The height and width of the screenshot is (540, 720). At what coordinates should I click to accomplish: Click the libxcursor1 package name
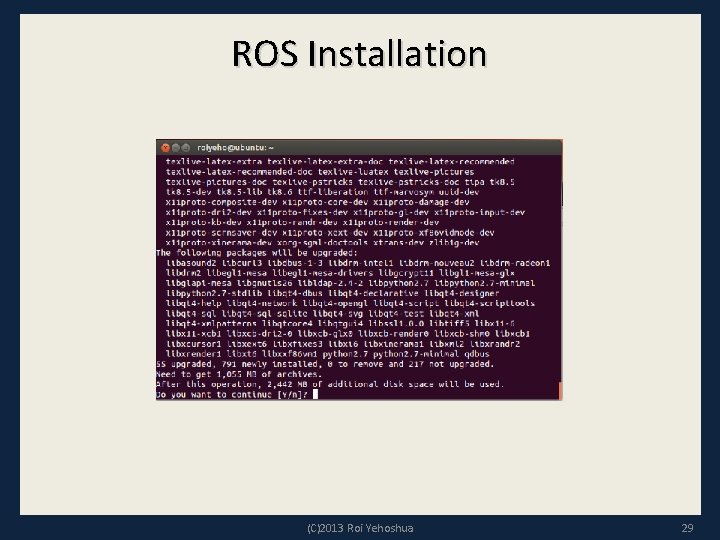[x=194, y=344]
